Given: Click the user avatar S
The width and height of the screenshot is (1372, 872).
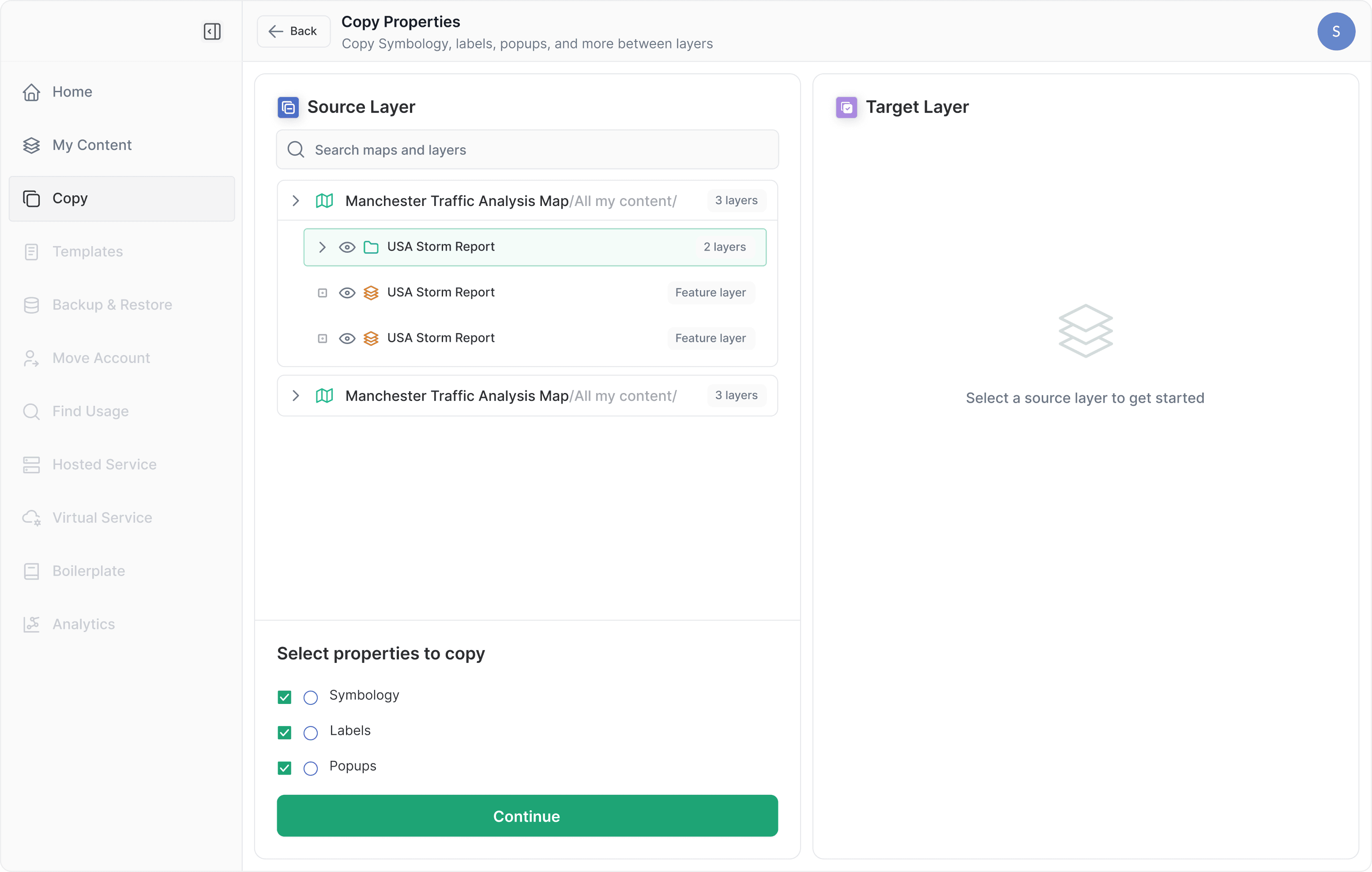Looking at the screenshot, I should click(x=1335, y=31).
